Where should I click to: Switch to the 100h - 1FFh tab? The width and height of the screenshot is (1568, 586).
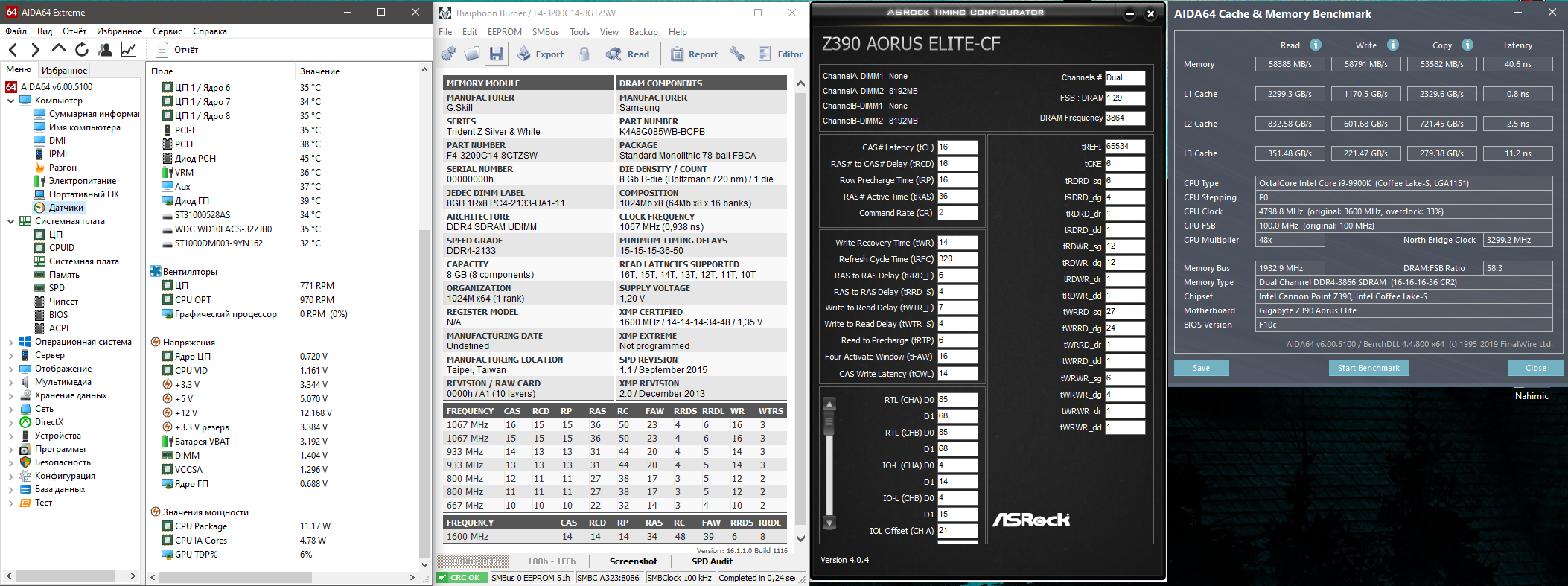click(552, 561)
